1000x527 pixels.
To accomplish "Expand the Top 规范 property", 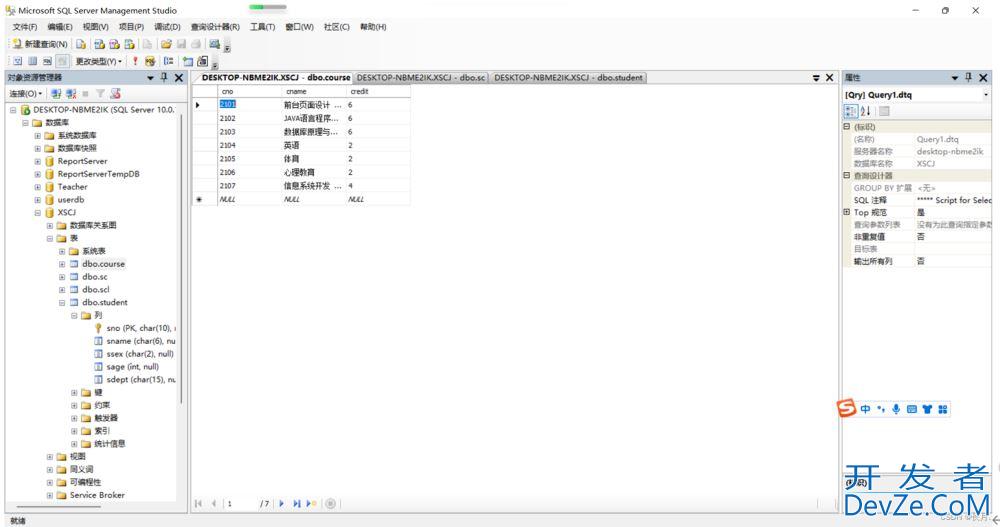I will point(846,212).
